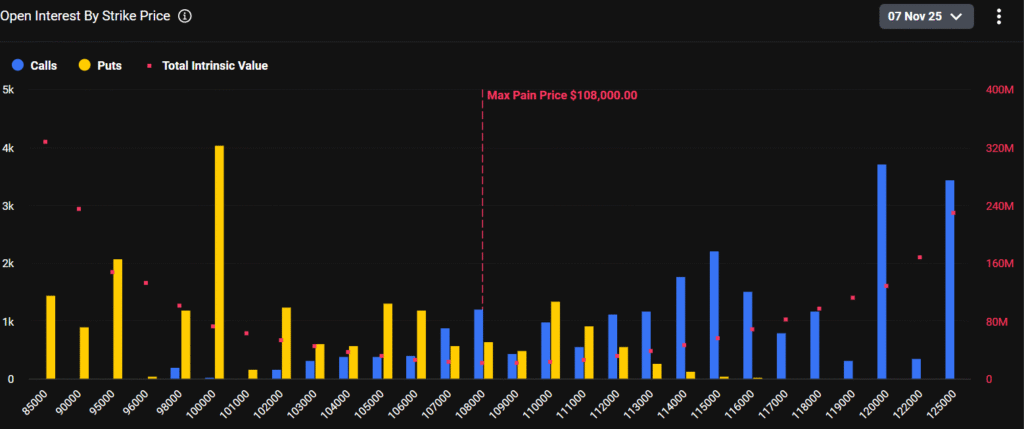Screen dimensions: 1024x429
Task: Open the three-dot more options menu
Action: tap(999, 16)
